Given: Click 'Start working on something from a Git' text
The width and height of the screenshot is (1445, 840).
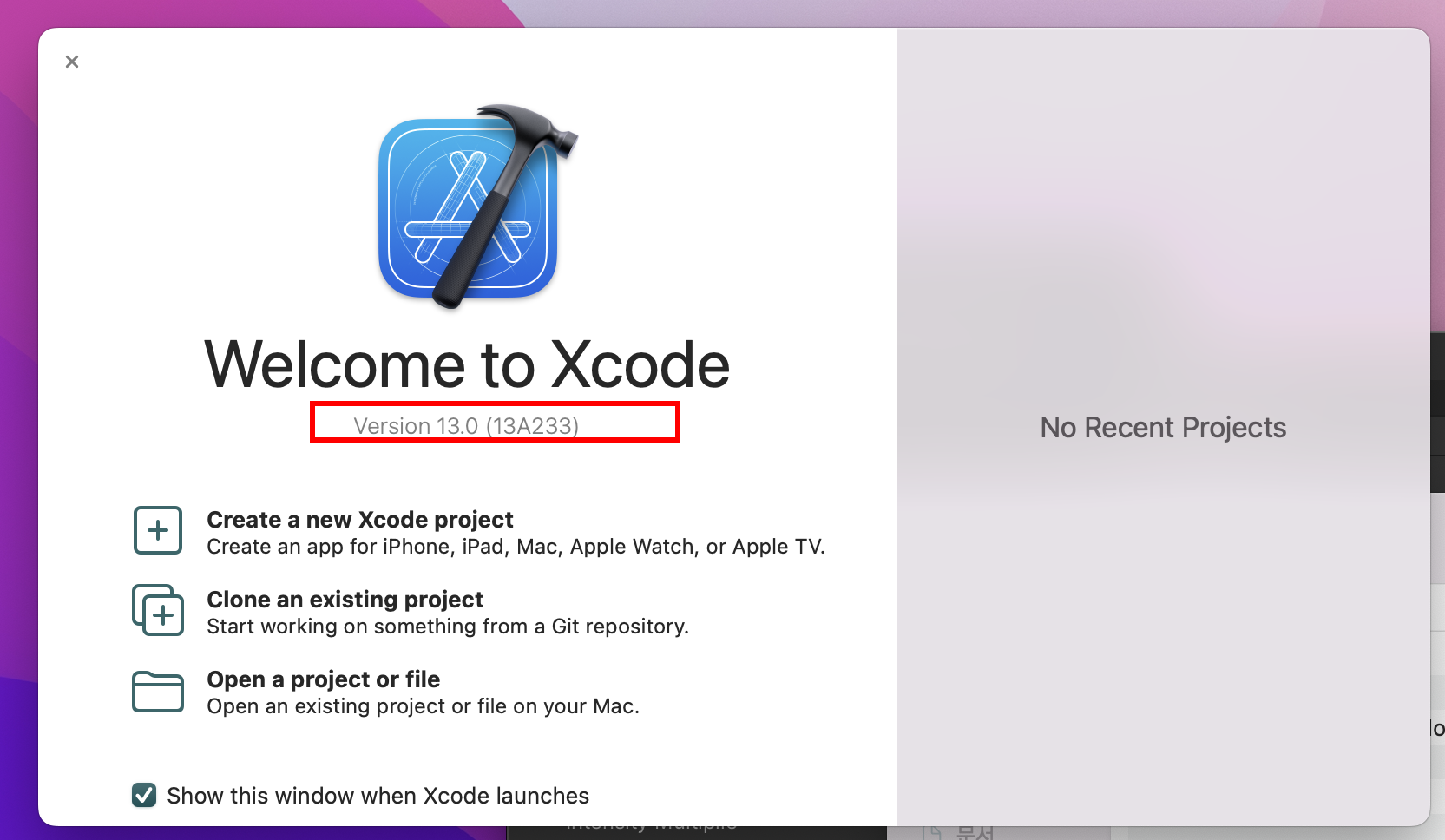Looking at the screenshot, I should point(448,627).
